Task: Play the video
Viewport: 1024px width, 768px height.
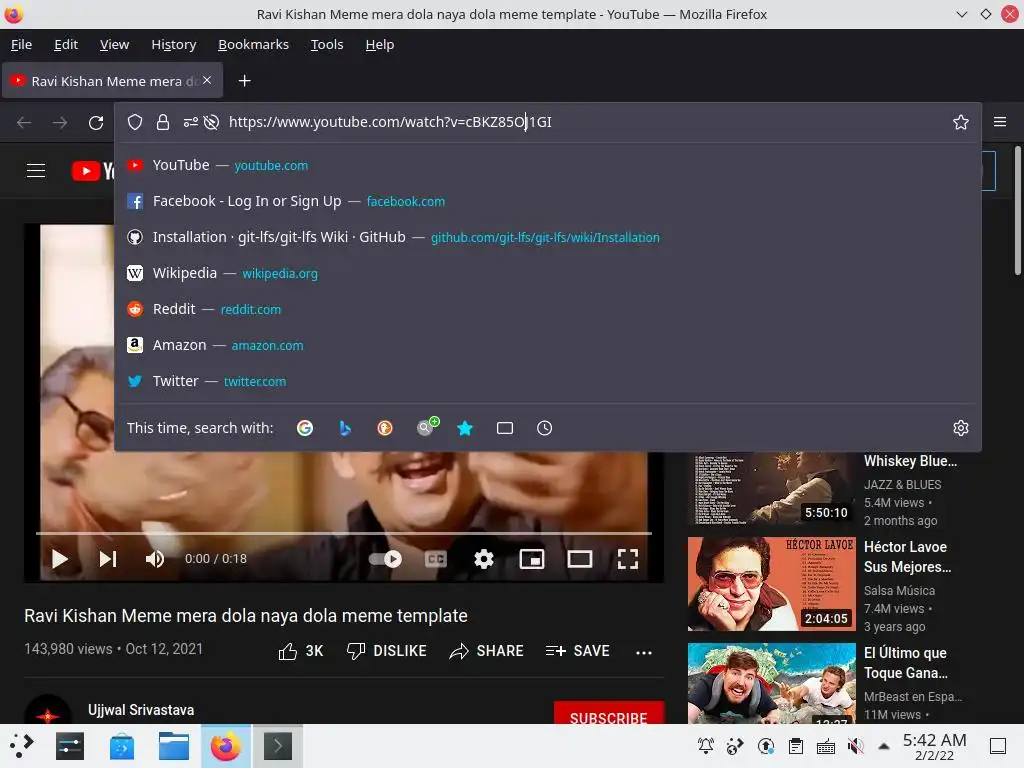Action: [x=59, y=559]
